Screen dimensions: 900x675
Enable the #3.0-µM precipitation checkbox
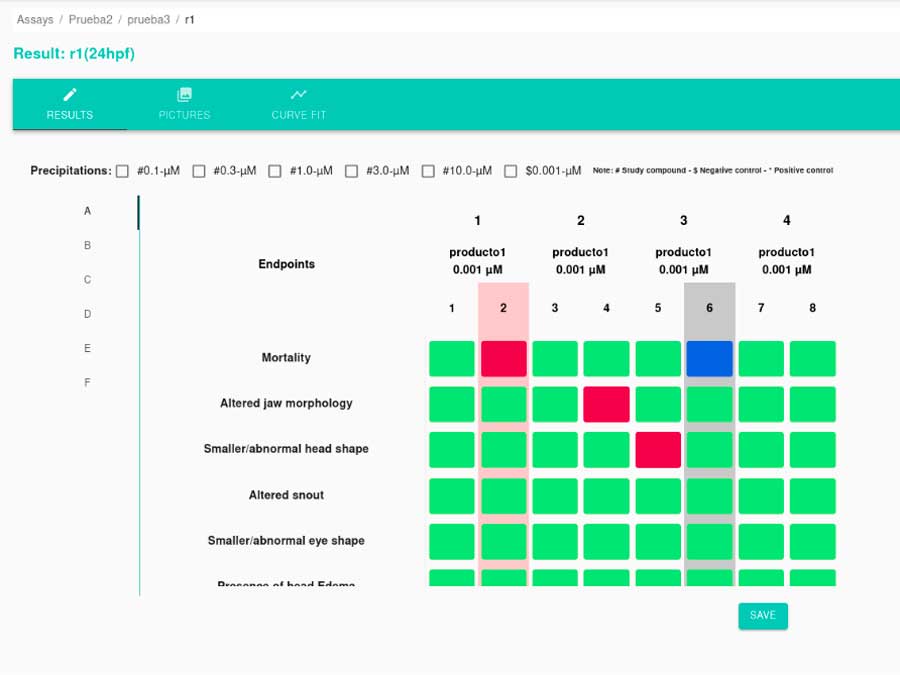[x=351, y=171]
